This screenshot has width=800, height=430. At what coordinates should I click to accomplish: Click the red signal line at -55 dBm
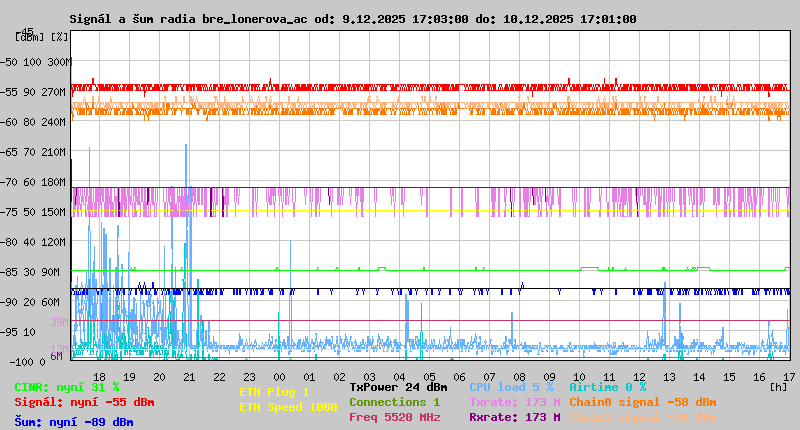(x=430, y=88)
